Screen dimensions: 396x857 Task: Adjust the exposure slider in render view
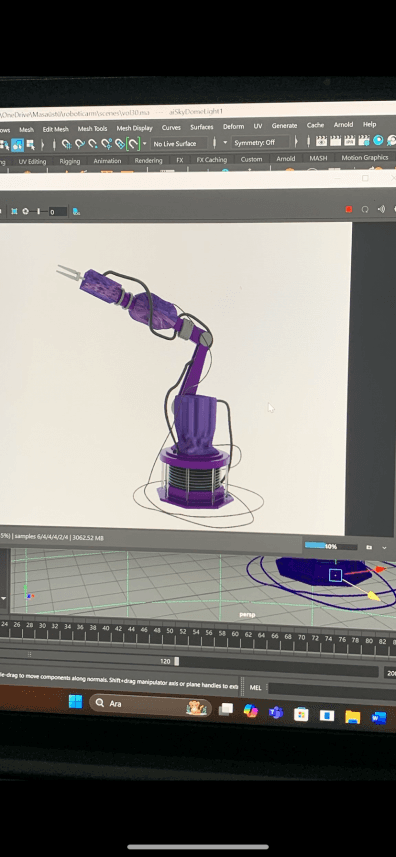click(39, 211)
